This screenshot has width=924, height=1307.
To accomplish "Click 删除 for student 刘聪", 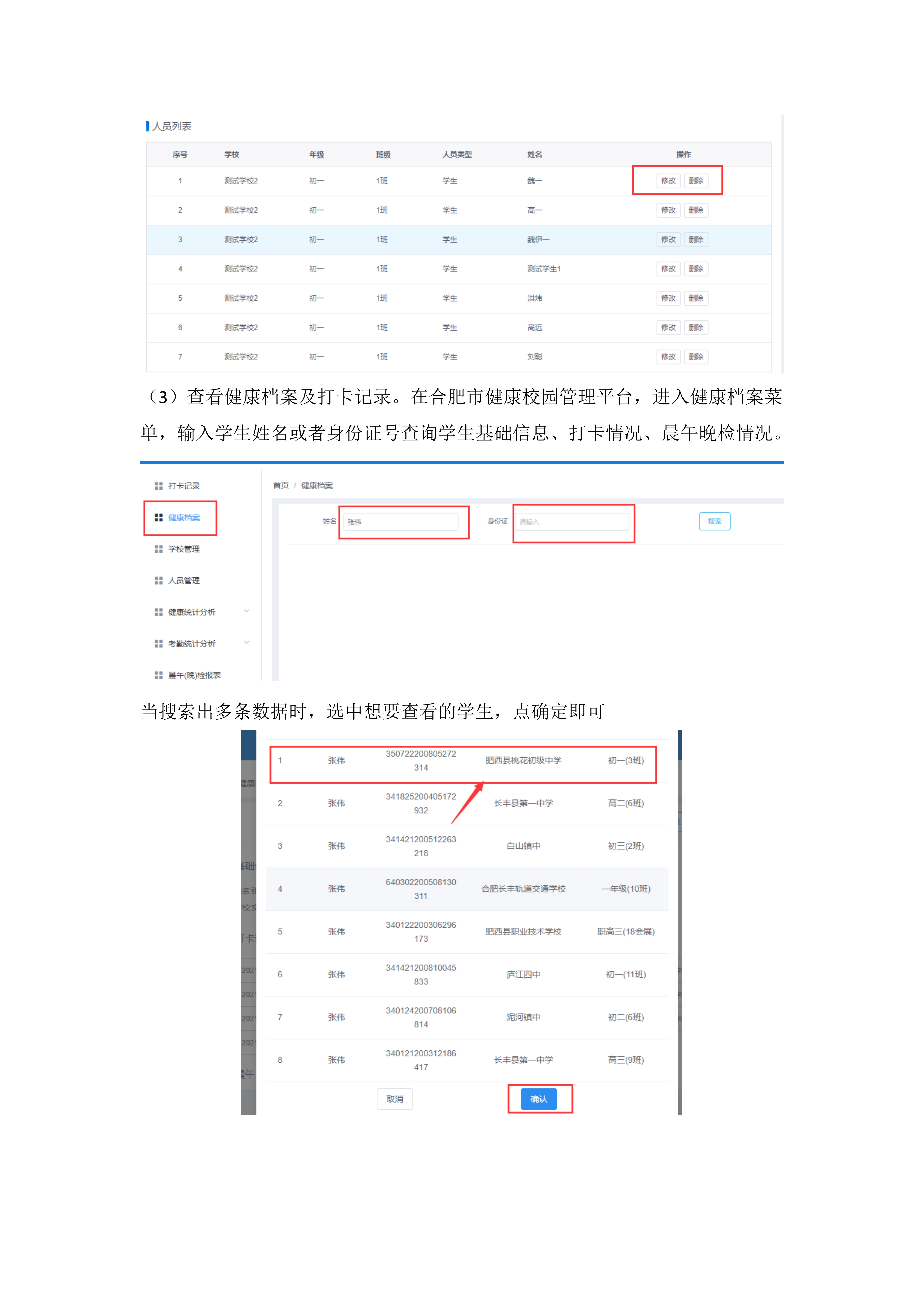I will [x=697, y=357].
